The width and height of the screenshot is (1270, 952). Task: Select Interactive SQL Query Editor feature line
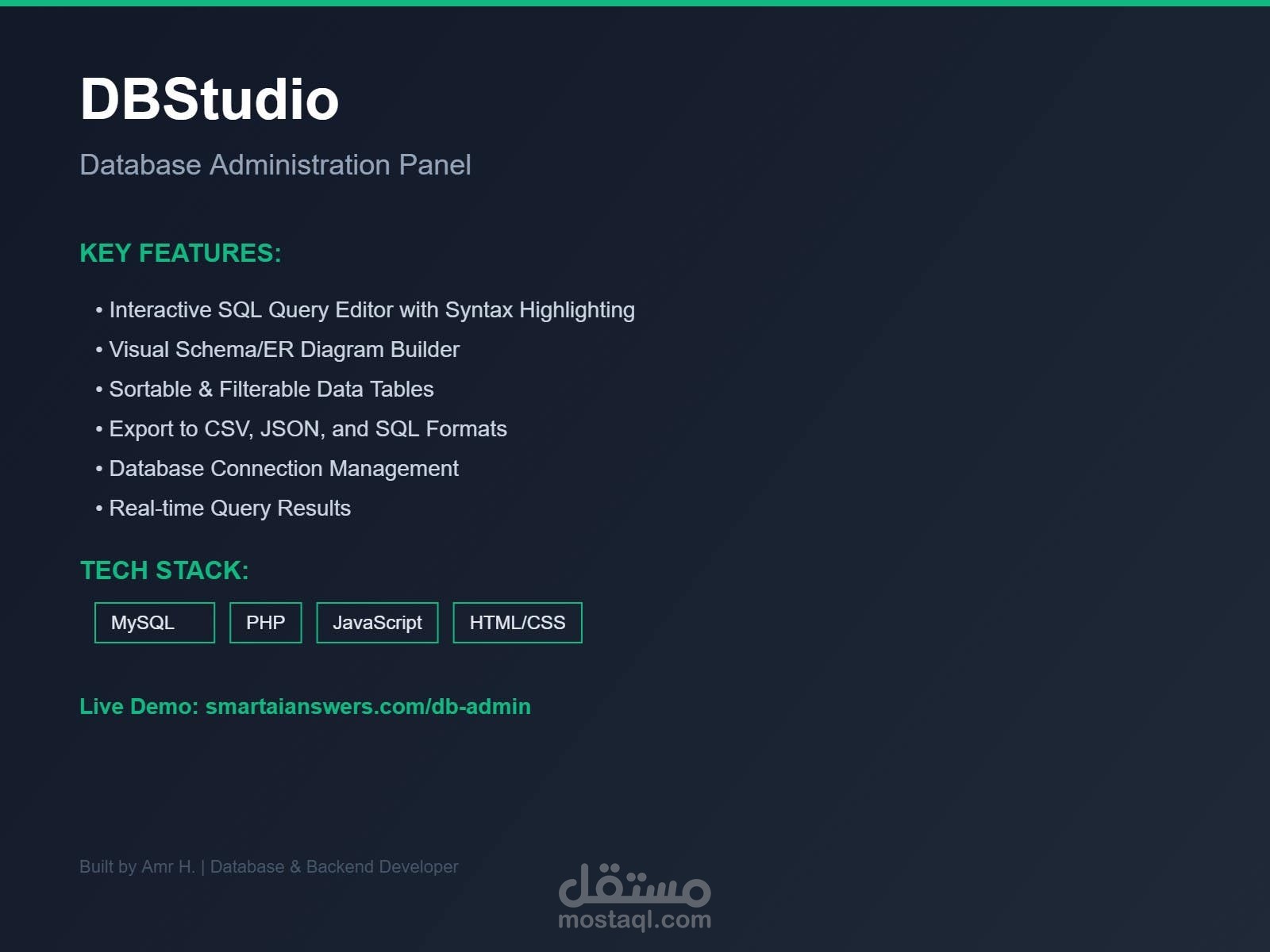tap(365, 310)
